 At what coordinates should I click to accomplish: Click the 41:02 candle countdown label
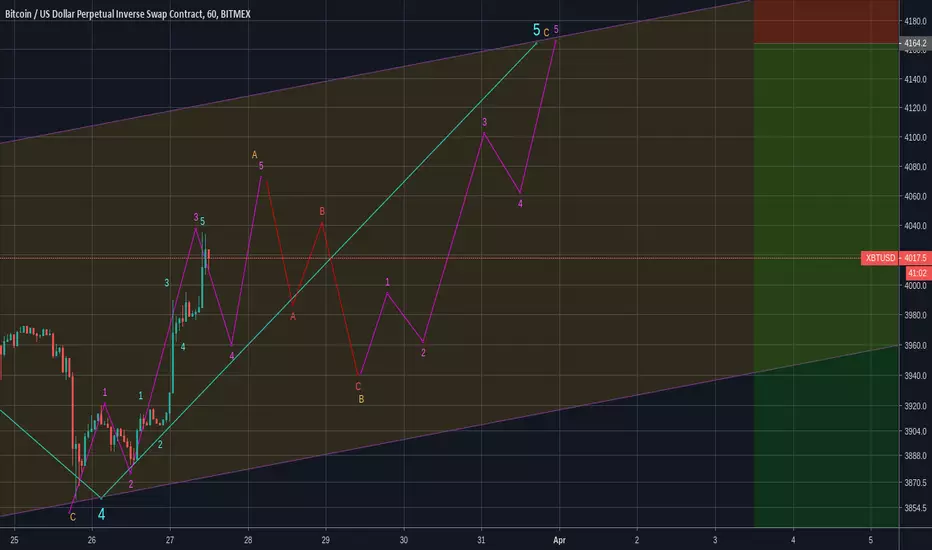click(x=917, y=273)
